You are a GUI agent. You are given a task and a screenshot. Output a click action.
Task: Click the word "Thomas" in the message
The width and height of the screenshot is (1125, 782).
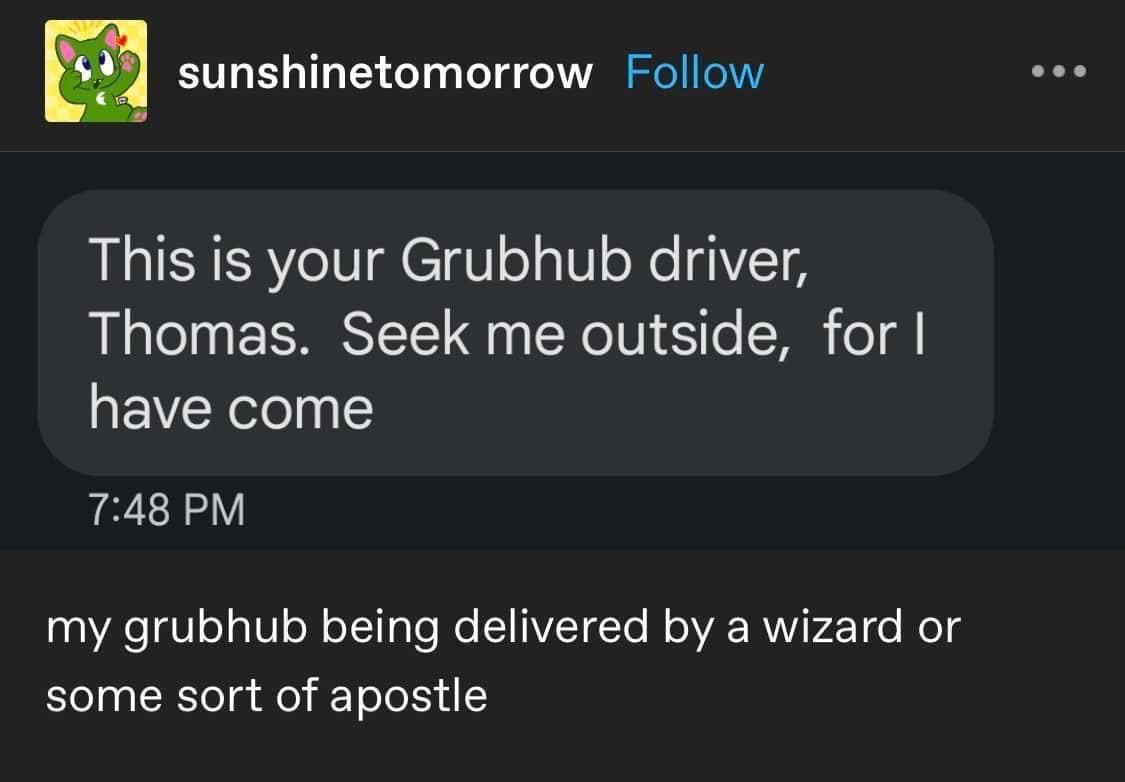pyautogui.click(x=195, y=336)
